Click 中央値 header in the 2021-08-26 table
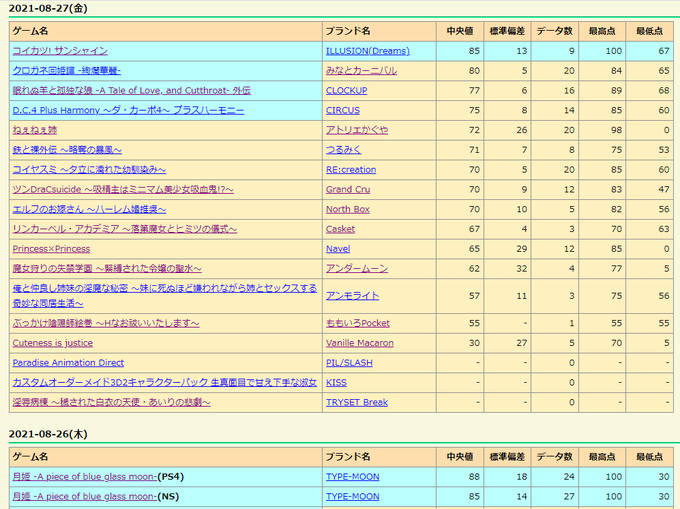This screenshot has height=509, width=680. coord(460,457)
